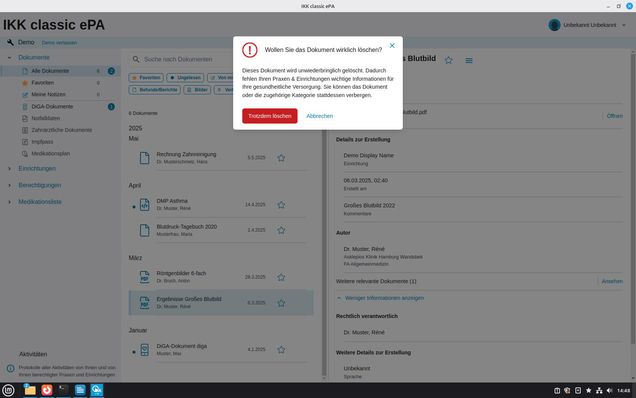The image size is (636, 398).
Task: Click the Favoriten star icon in sidebar
Action: [x=25, y=83]
